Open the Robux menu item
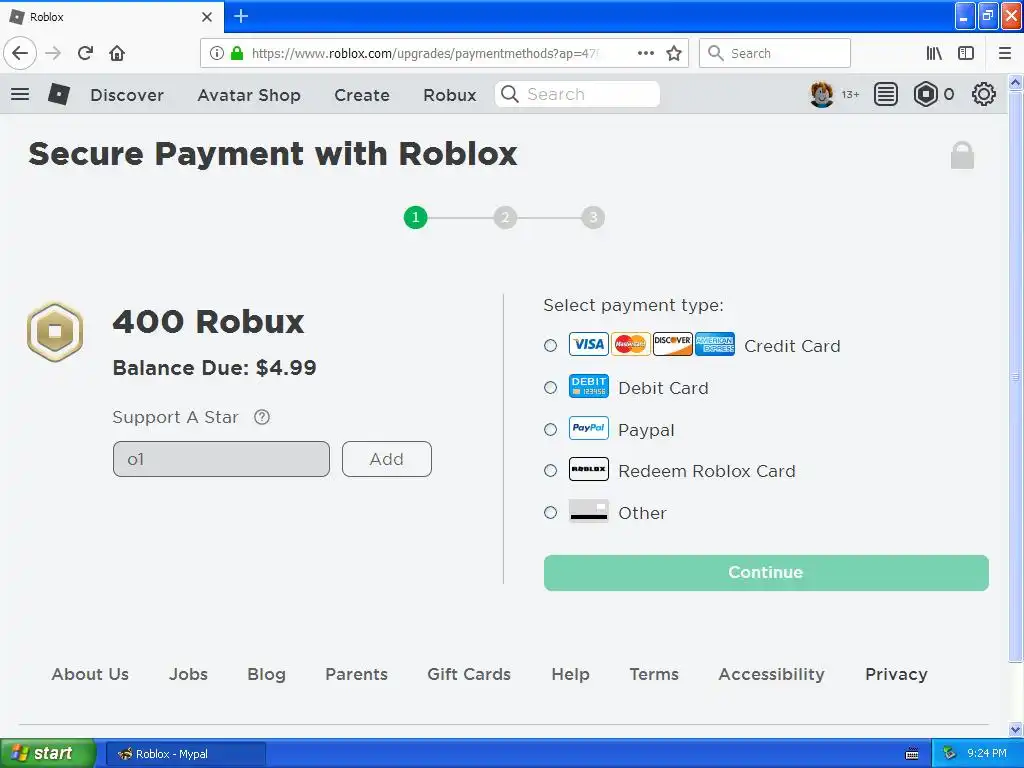1024x768 pixels. point(450,95)
